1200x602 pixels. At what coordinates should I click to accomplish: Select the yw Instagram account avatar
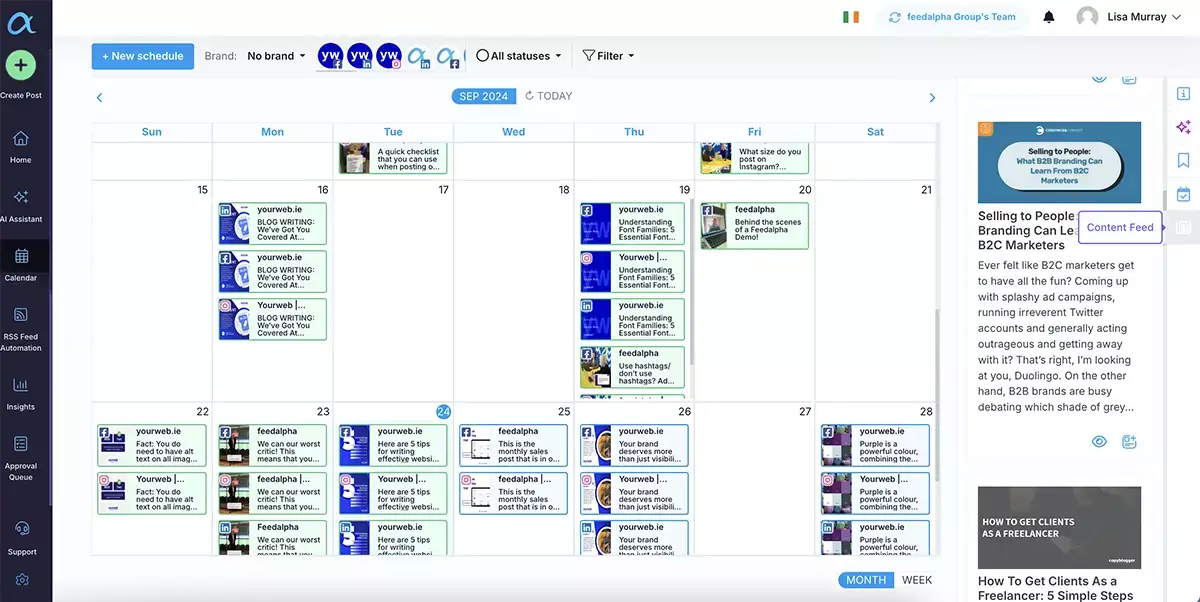(390, 56)
